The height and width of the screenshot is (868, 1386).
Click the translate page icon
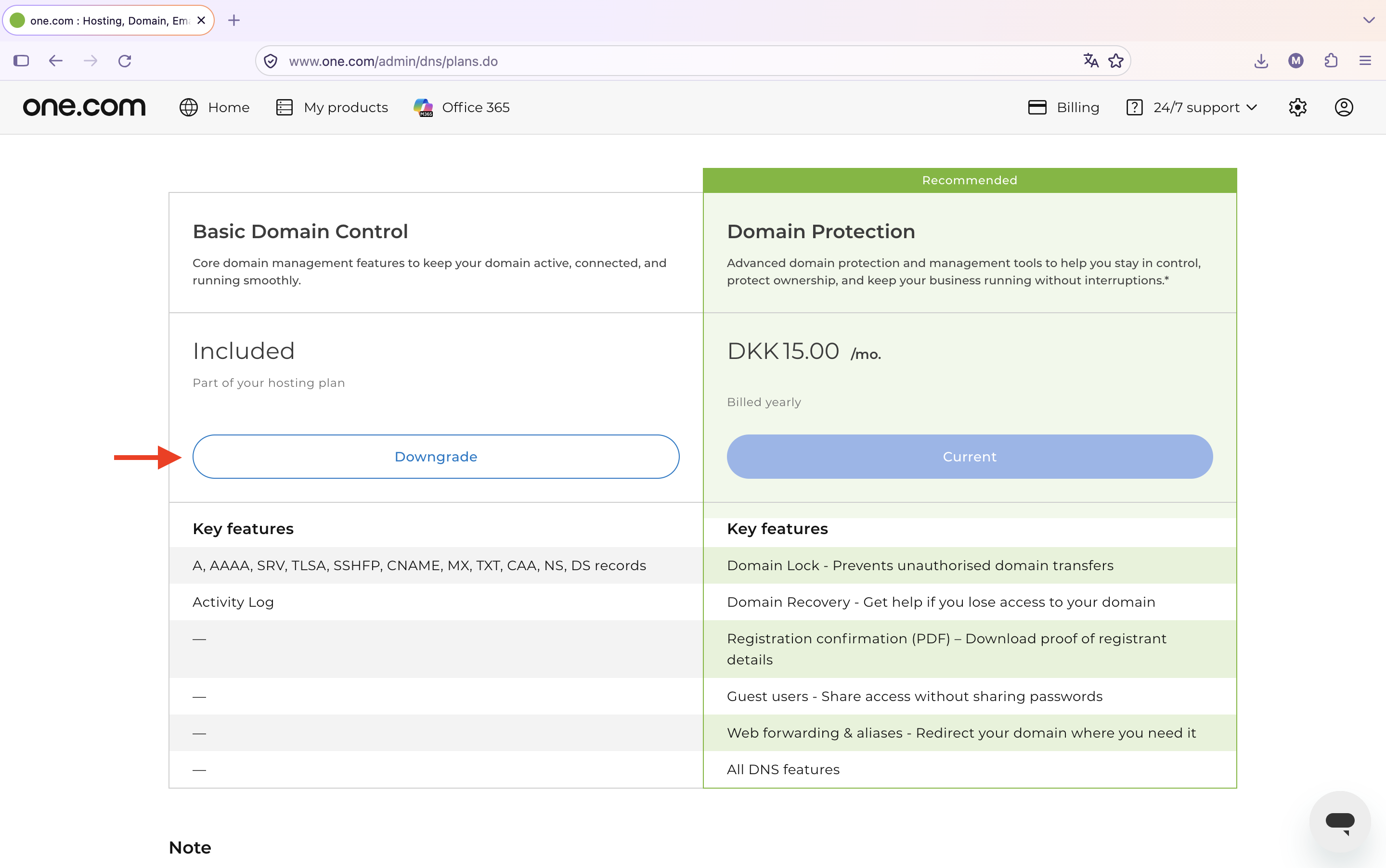[x=1091, y=61]
